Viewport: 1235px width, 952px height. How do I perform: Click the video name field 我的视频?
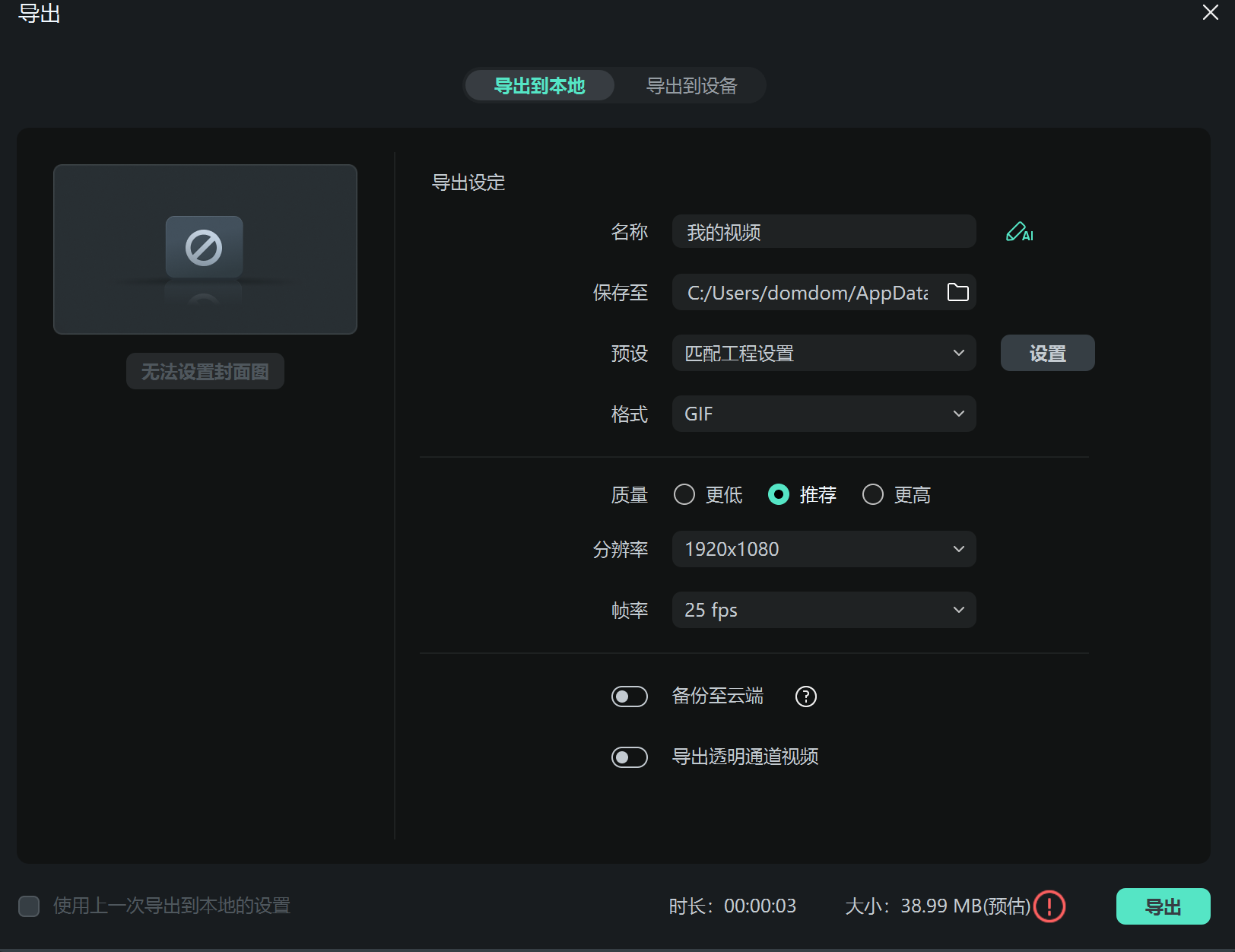tap(824, 232)
